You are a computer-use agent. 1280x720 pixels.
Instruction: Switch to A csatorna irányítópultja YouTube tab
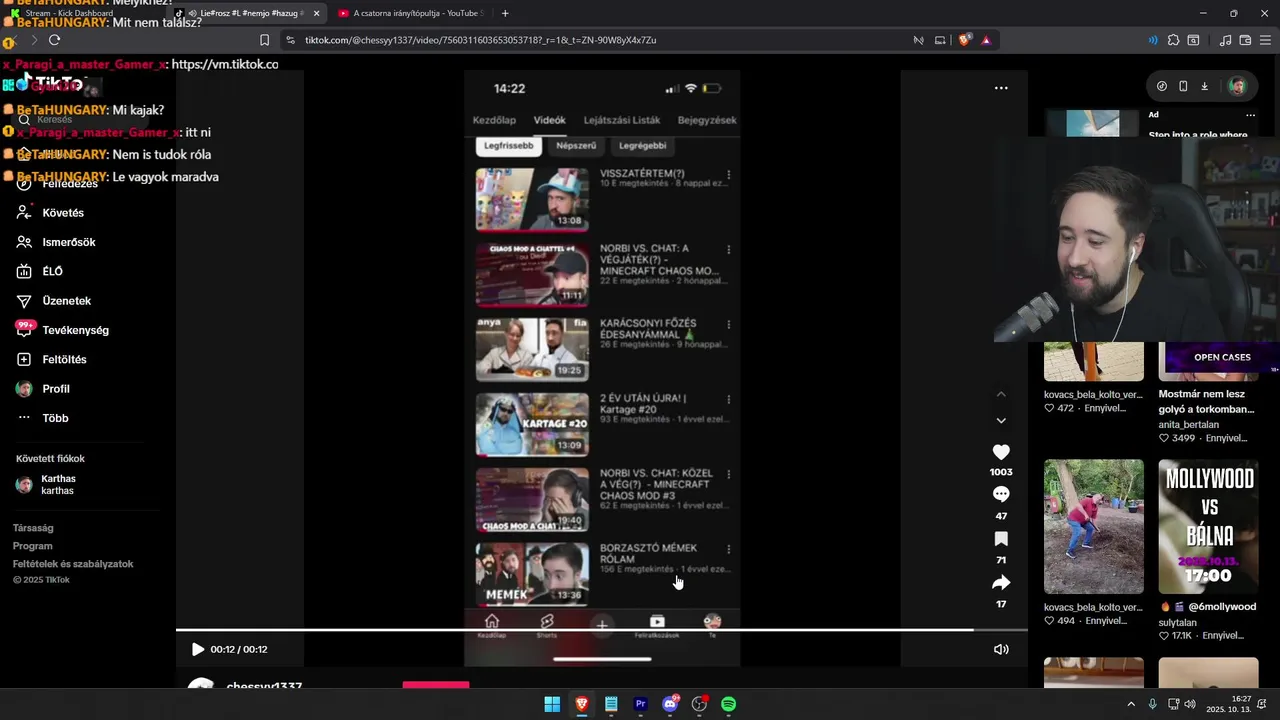click(410, 13)
